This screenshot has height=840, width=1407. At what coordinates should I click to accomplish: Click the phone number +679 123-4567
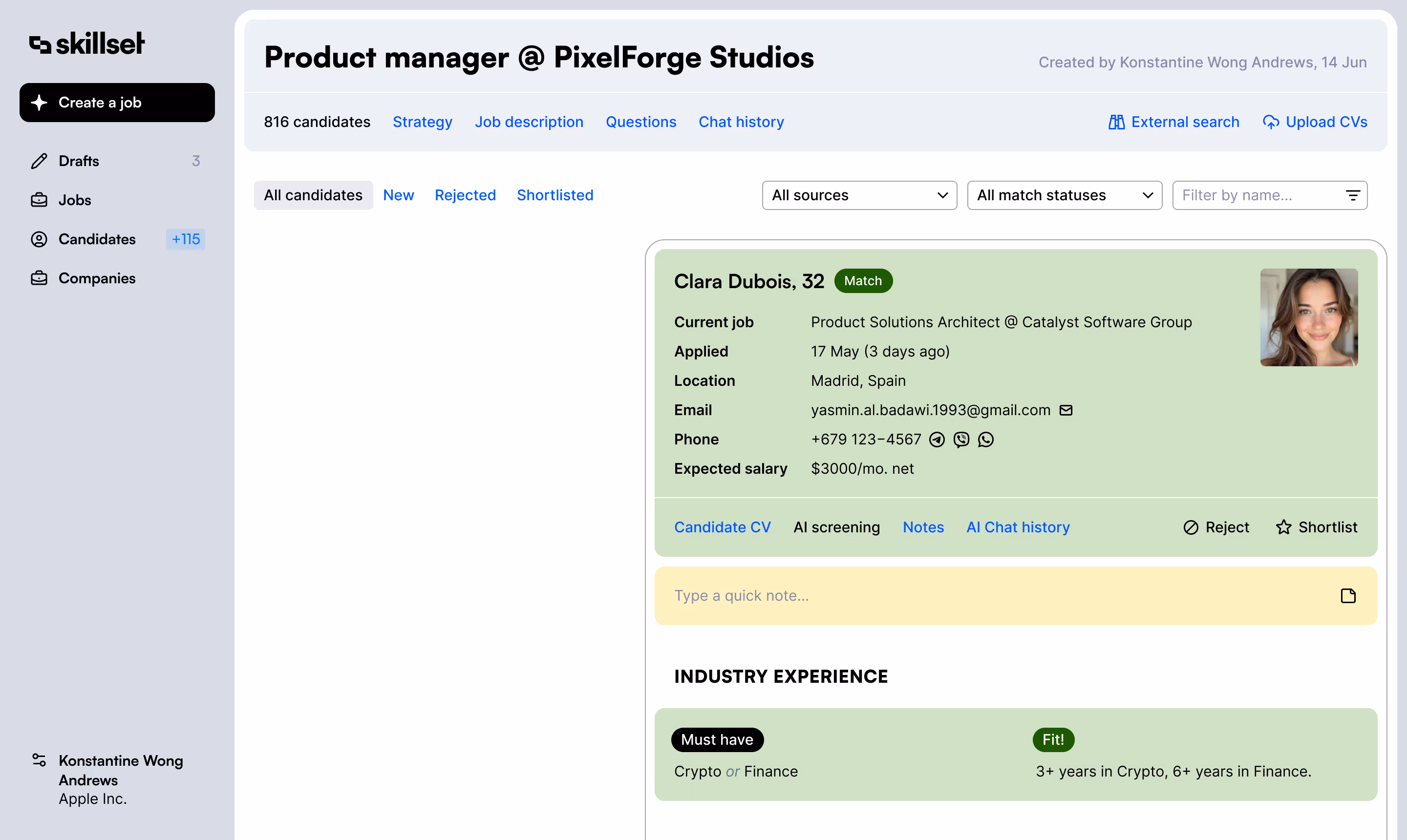coord(866,439)
